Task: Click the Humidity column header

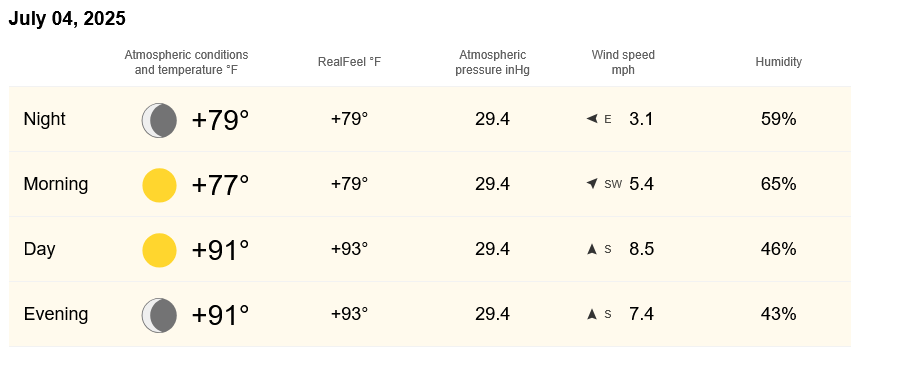Action: [779, 62]
